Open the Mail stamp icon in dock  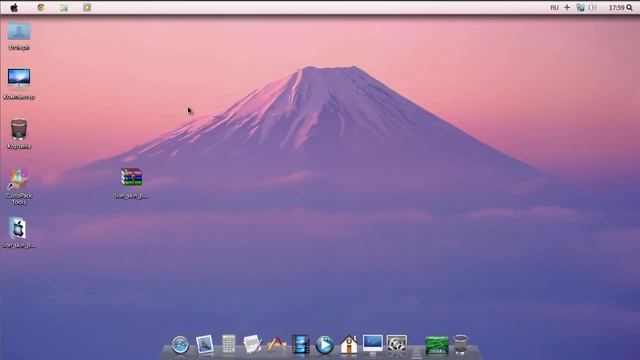point(204,344)
